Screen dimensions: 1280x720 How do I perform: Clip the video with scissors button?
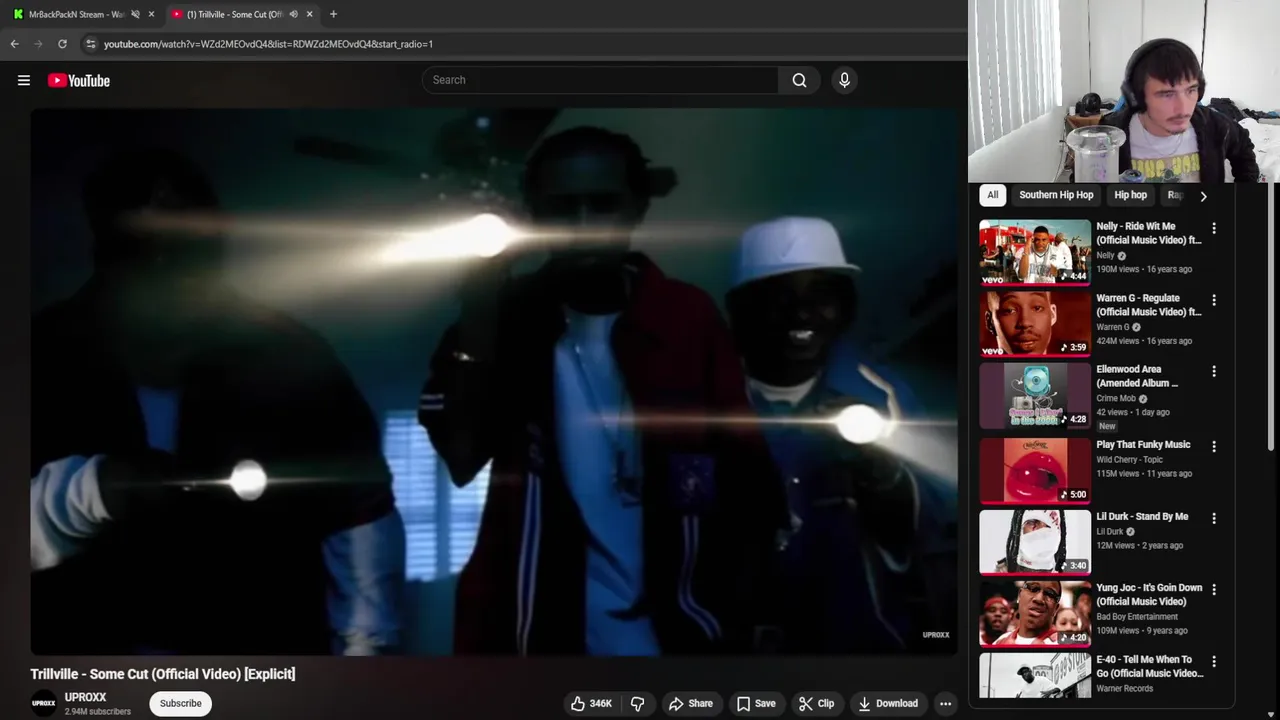click(x=816, y=703)
